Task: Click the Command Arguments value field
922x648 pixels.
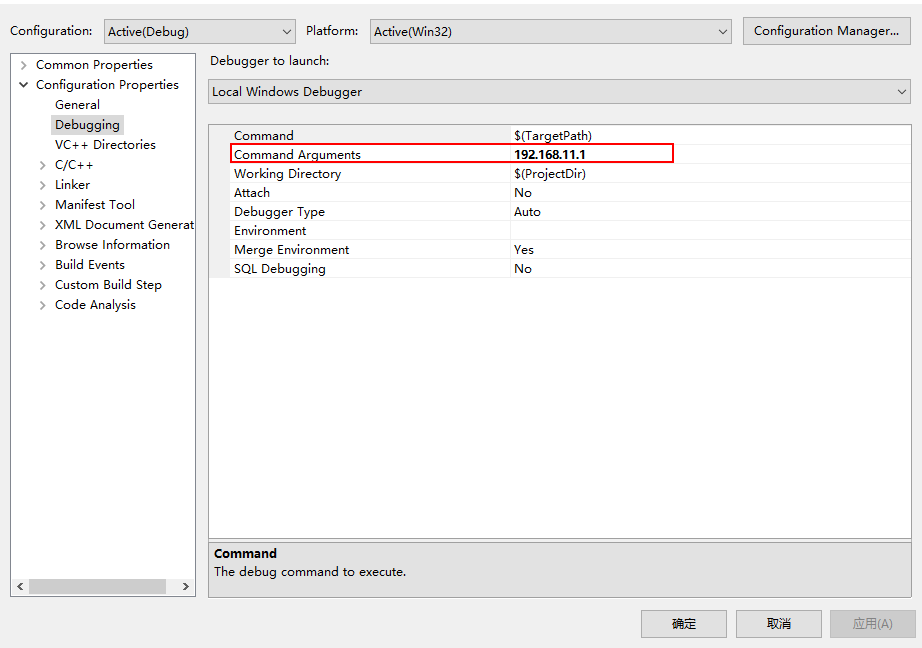Action: [592, 155]
